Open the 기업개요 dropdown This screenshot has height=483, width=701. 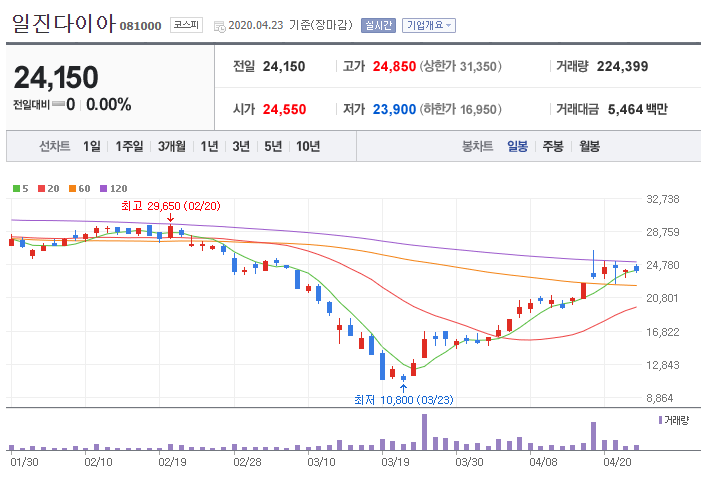tap(429, 25)
